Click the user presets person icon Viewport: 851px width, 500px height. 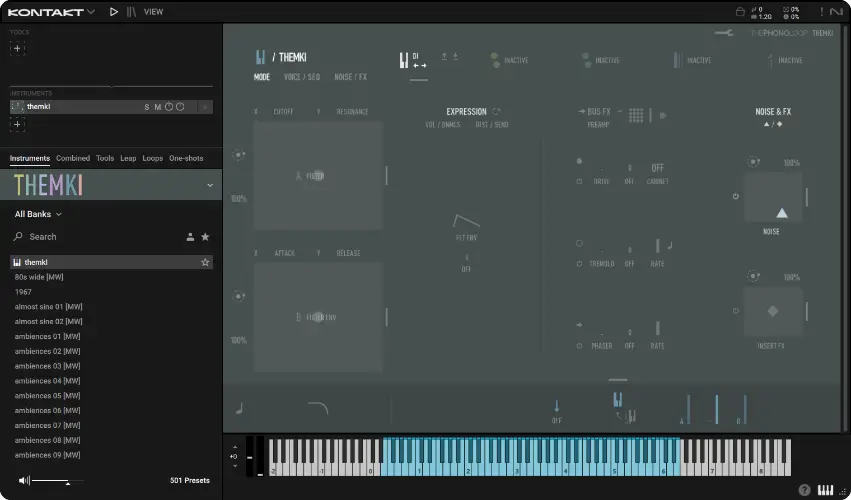point(190,237)
